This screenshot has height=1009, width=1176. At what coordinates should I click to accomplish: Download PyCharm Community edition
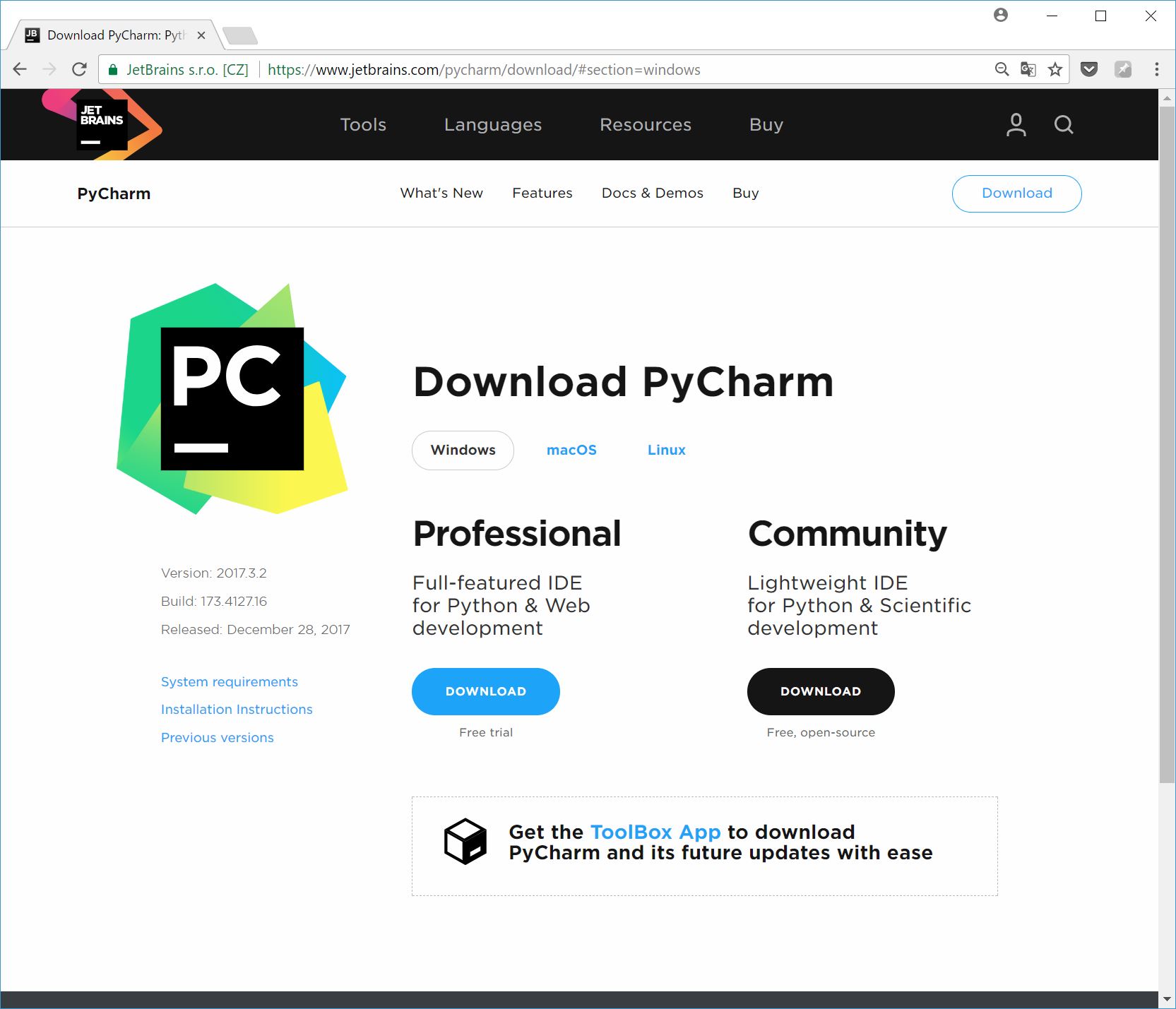pos(821,691)
